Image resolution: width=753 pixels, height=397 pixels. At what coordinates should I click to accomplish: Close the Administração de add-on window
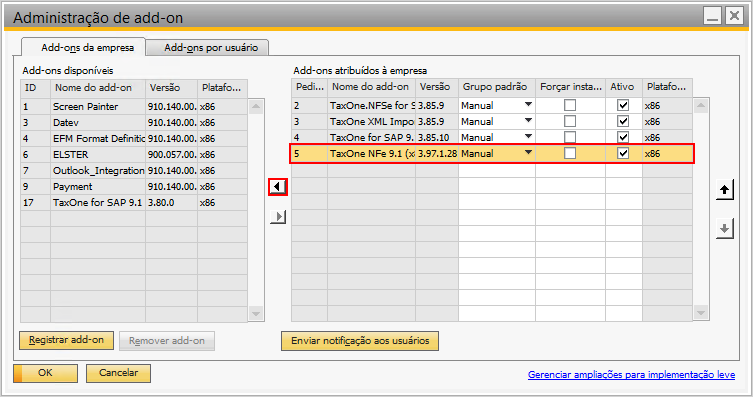pyautogui.click(x=734, y=16)
